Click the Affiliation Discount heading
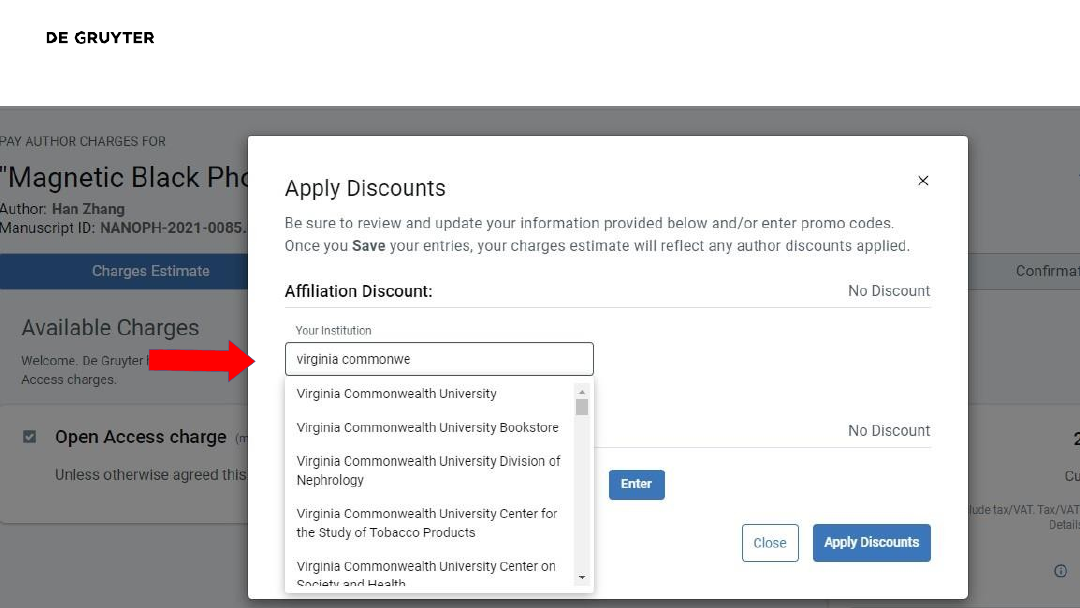Viewport: 1080px width, 608px height. [x=358, y=291]
